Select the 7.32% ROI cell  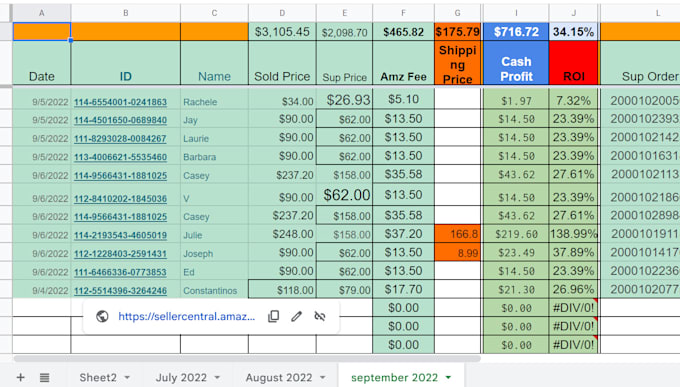pos(574,99)
